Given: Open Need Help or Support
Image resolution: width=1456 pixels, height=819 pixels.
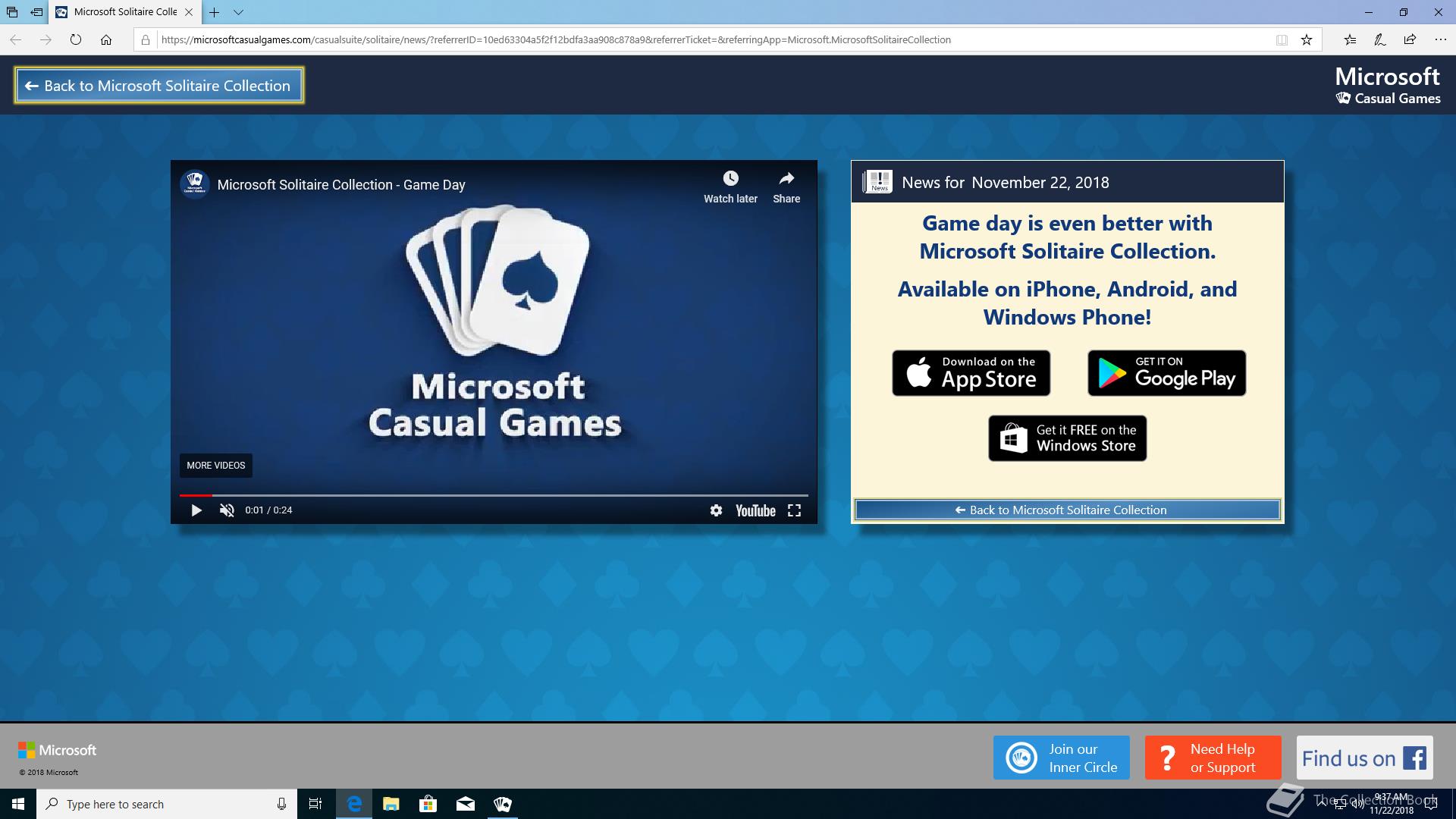Looking at the screenshot, I should tap(1213, 758).
